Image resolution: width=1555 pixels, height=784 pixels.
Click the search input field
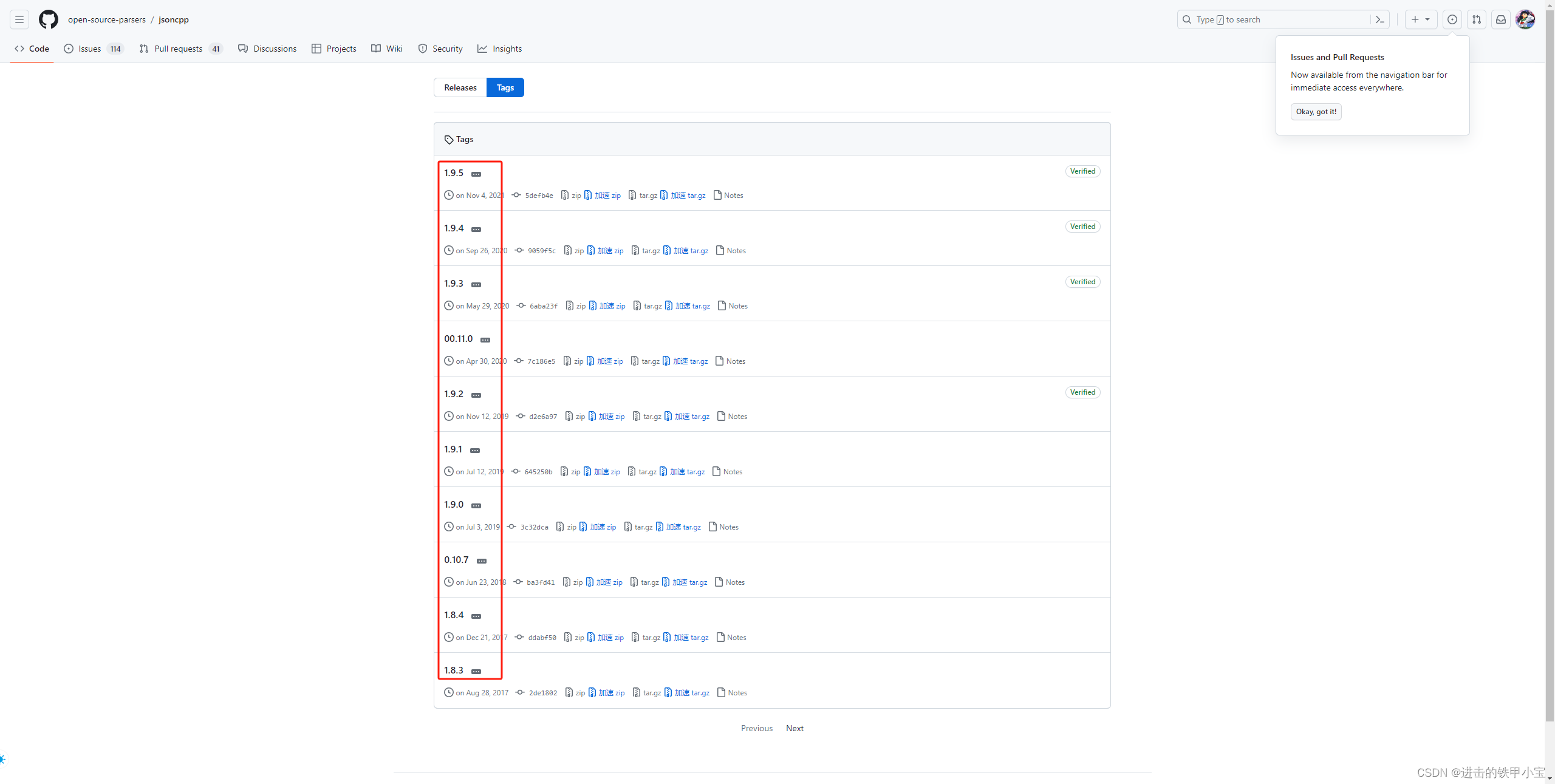tap(1276, 19)
